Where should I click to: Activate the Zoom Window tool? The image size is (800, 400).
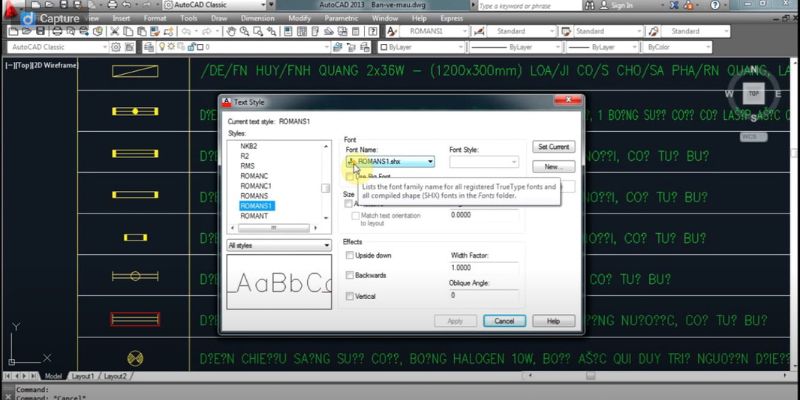click(258, 31)
